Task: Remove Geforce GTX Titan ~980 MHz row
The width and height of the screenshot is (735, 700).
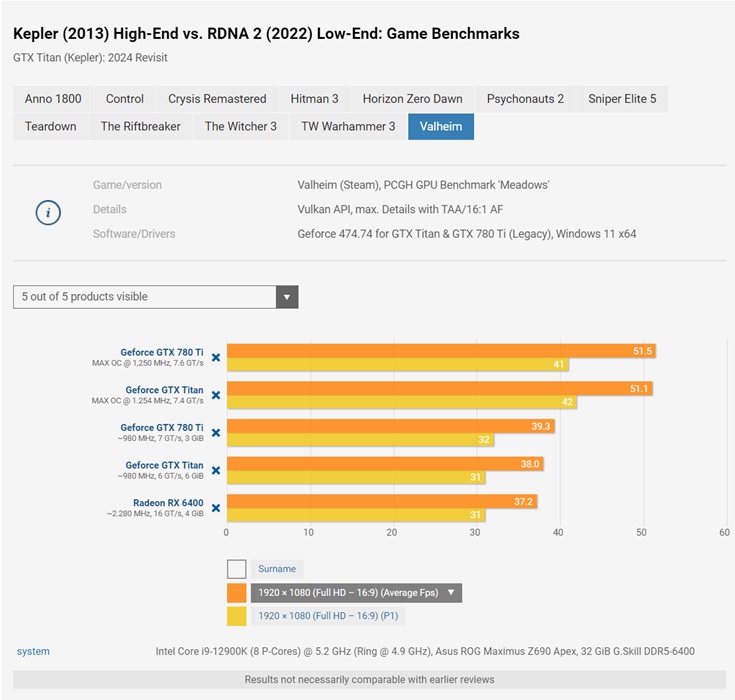Action: 216,470
